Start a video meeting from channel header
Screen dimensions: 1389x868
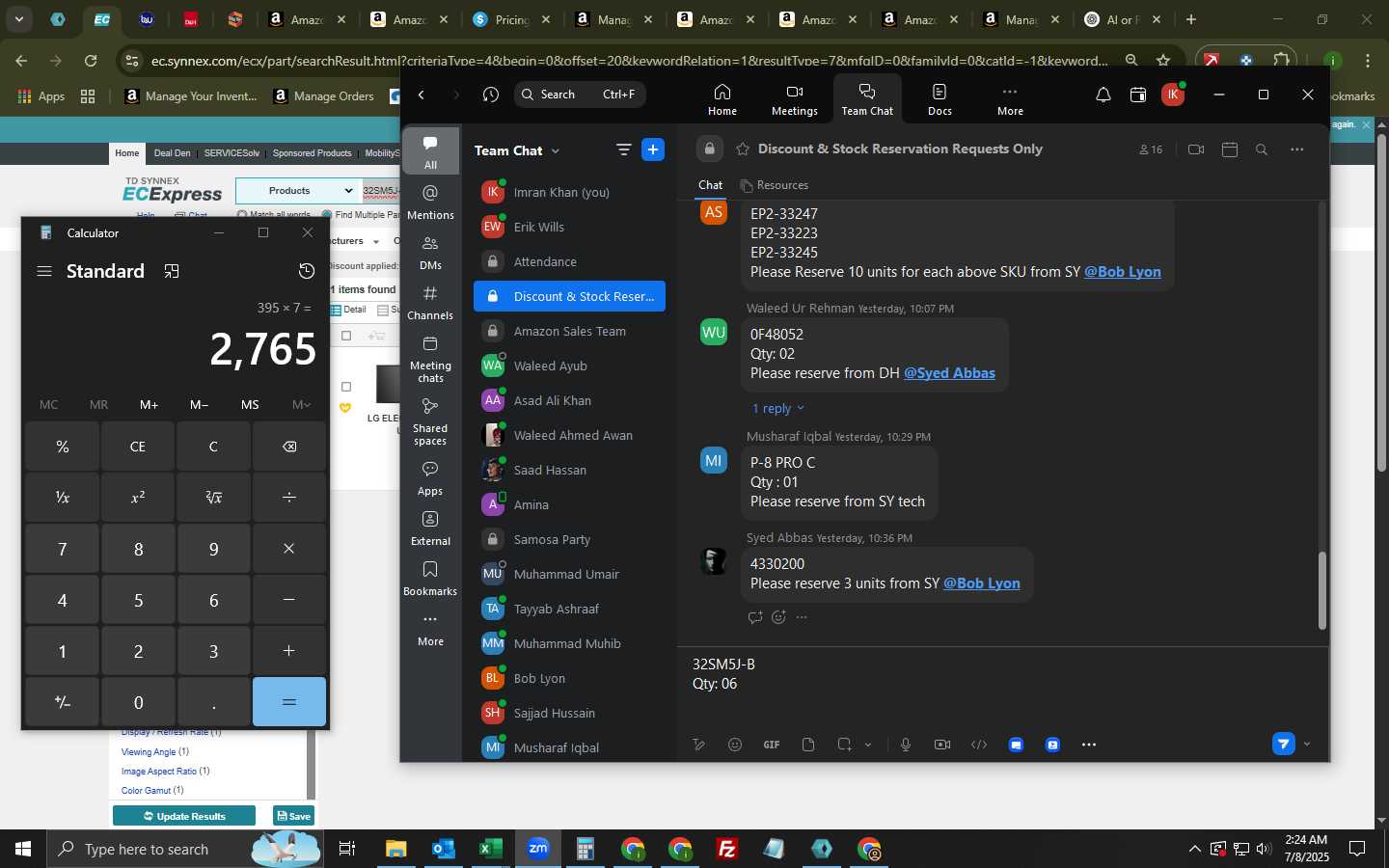point(1196,149)
